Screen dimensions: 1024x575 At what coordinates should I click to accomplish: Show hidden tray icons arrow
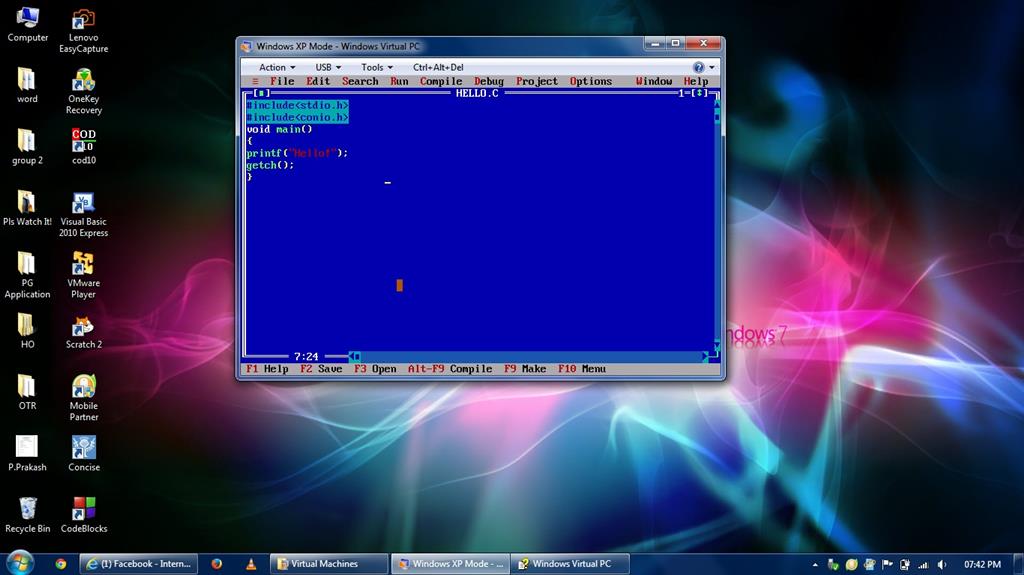(815, 565)
